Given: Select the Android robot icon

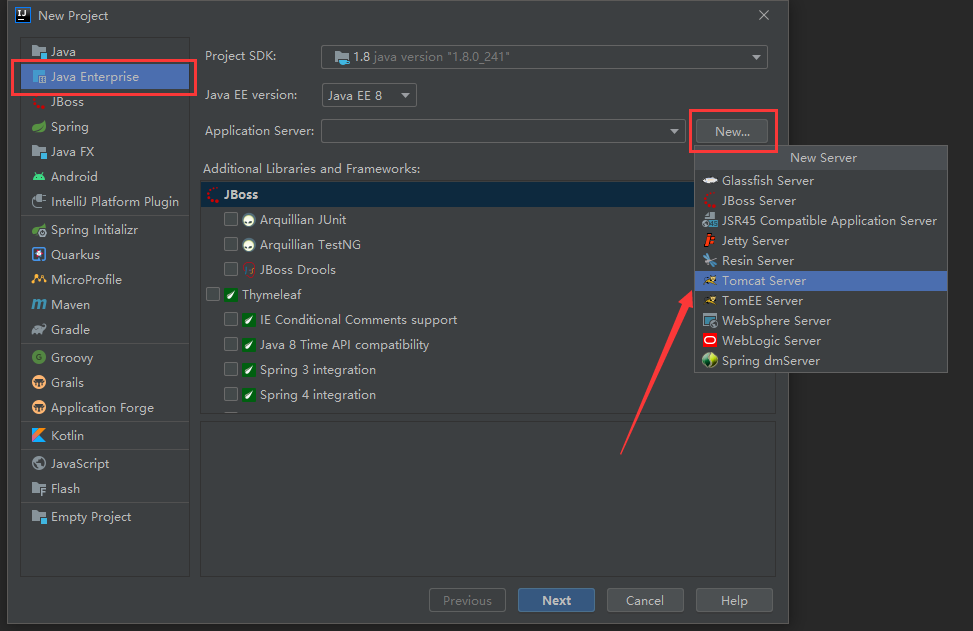Looking at the screenshot, I should 39,177.
